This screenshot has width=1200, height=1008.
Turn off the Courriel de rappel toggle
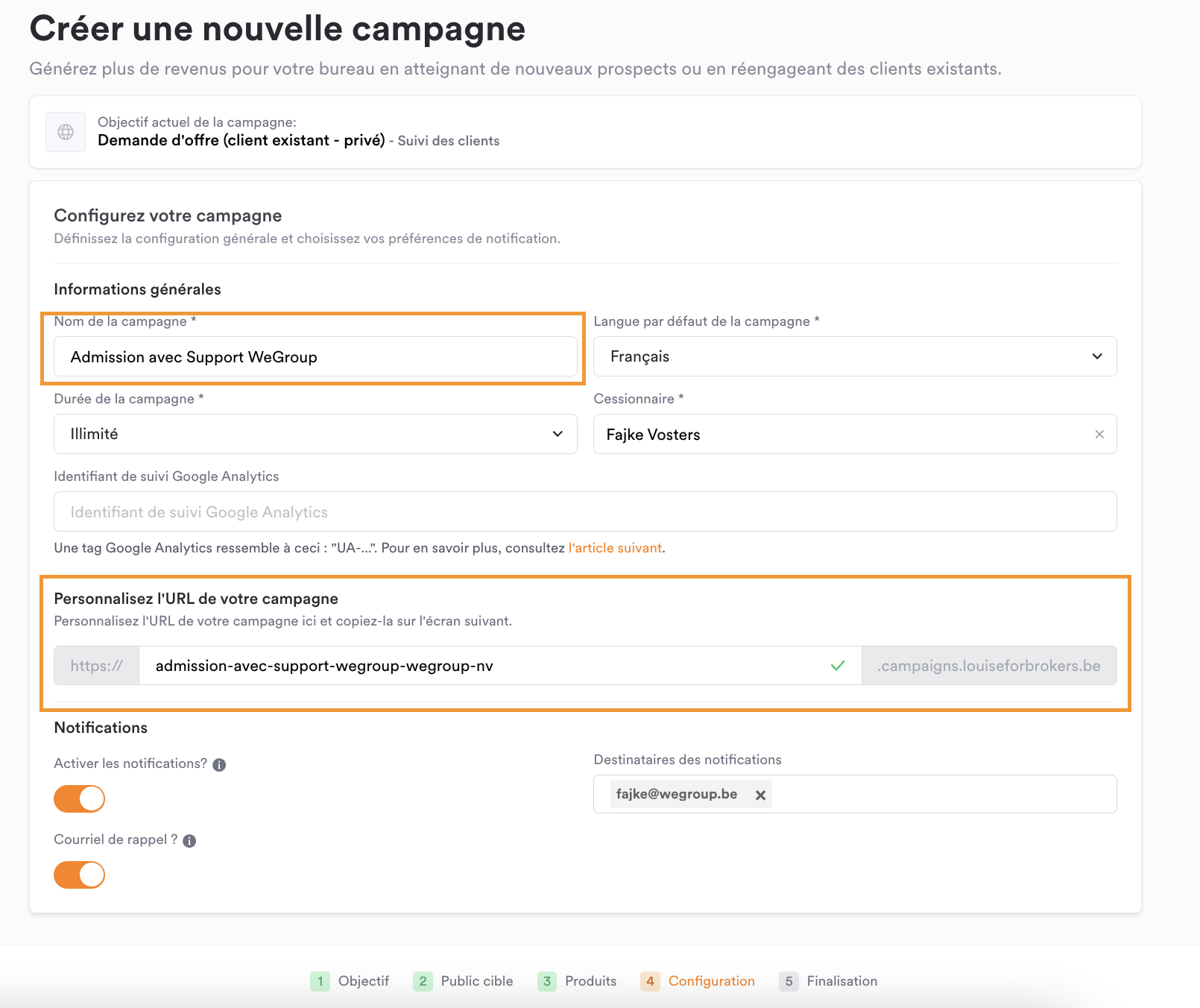point(79,875)
